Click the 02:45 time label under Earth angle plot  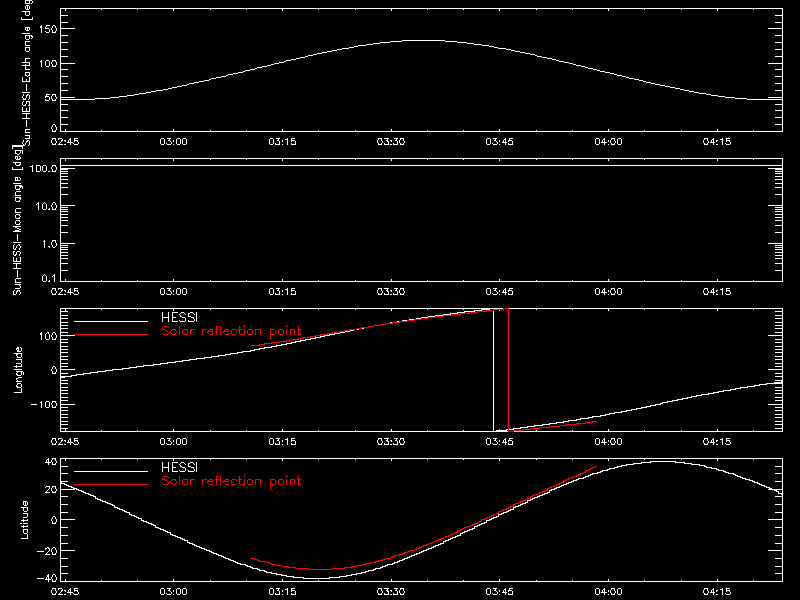pyautogui.click(x=65, y=142)
